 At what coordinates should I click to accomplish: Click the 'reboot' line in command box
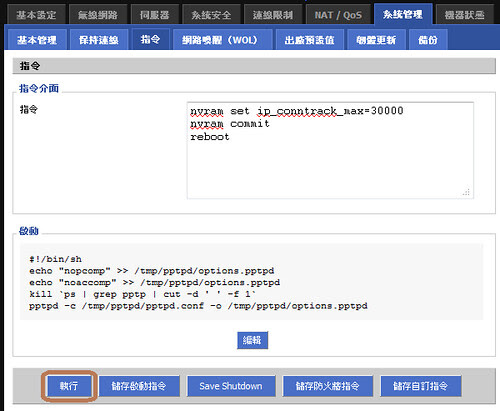[x=210, y=137]
